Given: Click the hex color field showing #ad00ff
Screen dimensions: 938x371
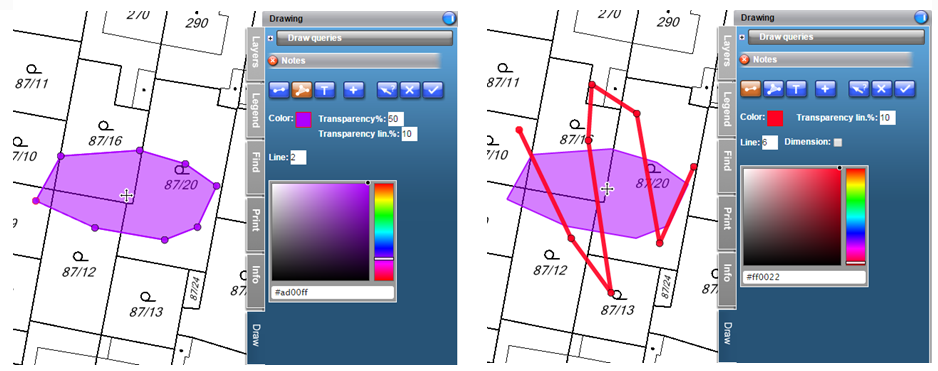Looking at the screenshot, I should click(332, 292).
